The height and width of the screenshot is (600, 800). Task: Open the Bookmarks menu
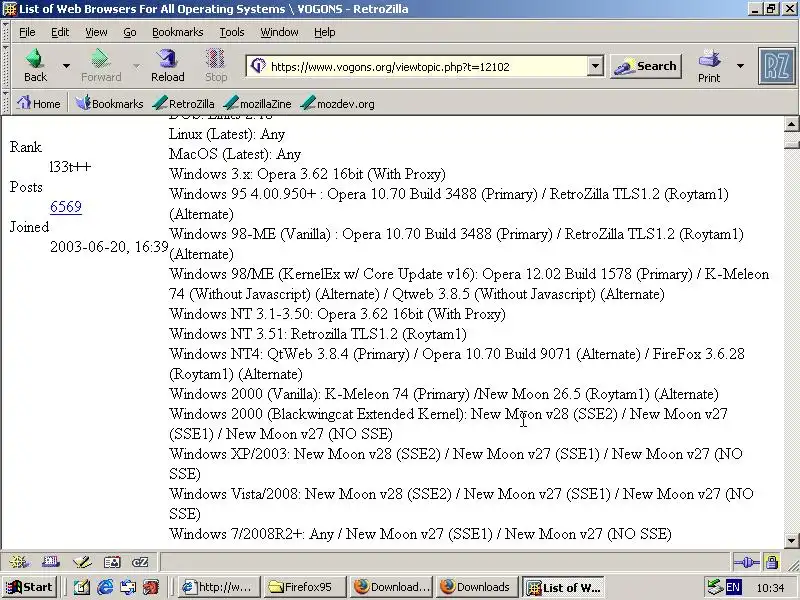click(x=178, y=32)
